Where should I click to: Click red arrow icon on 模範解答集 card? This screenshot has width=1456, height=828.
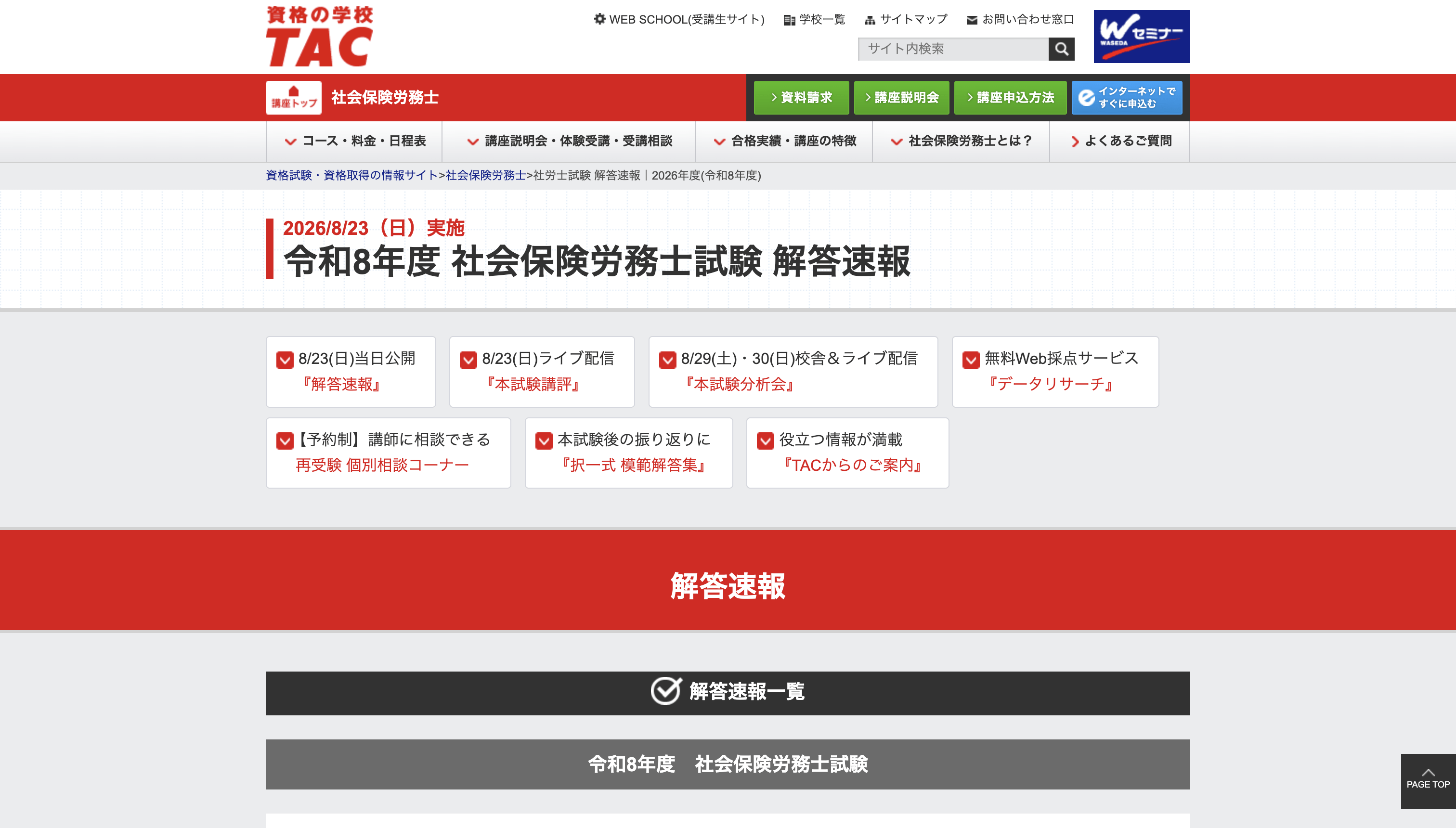tap(544, 441)
